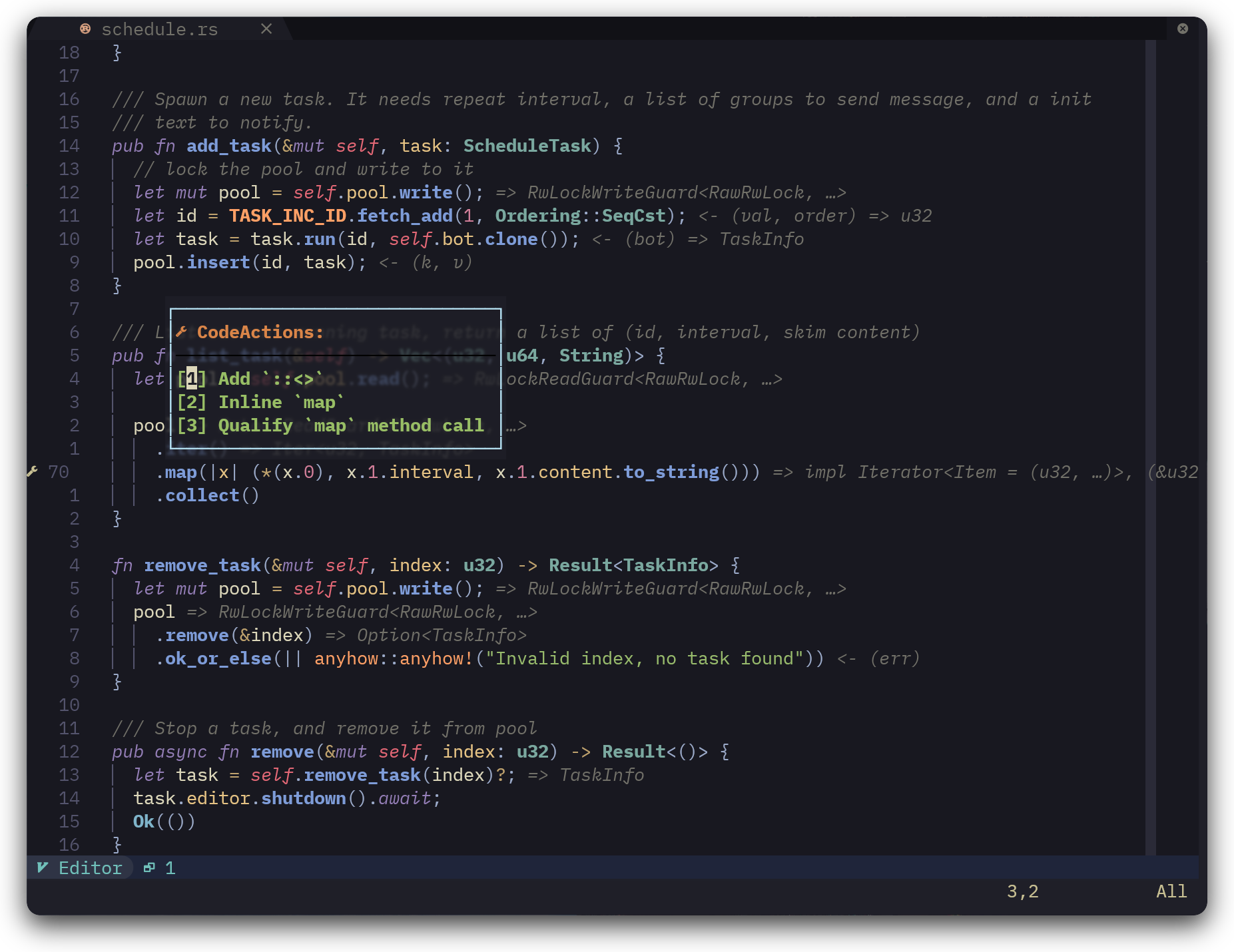Switch to the schedule.rs tab
1234x952 pixels.
click(160, 29)
